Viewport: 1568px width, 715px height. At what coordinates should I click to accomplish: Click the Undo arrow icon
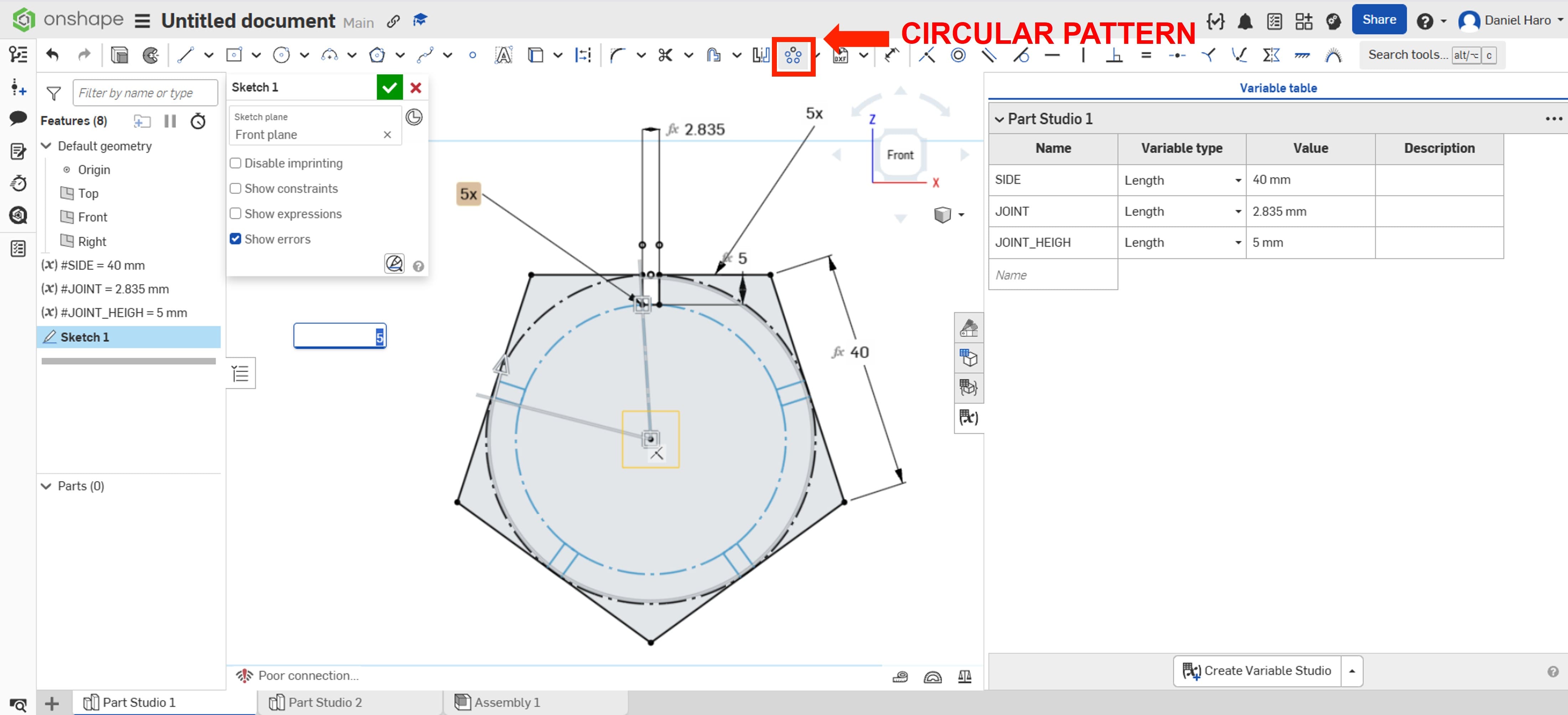(52, 55)
